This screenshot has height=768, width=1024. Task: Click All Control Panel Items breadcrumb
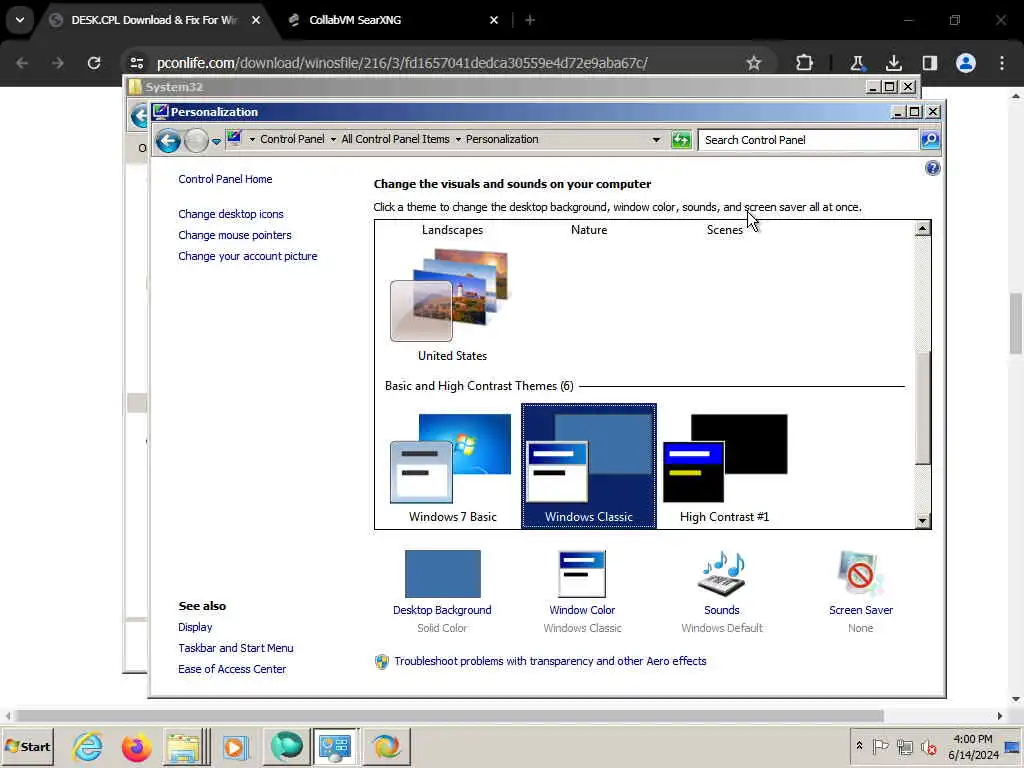coord(395,139)
